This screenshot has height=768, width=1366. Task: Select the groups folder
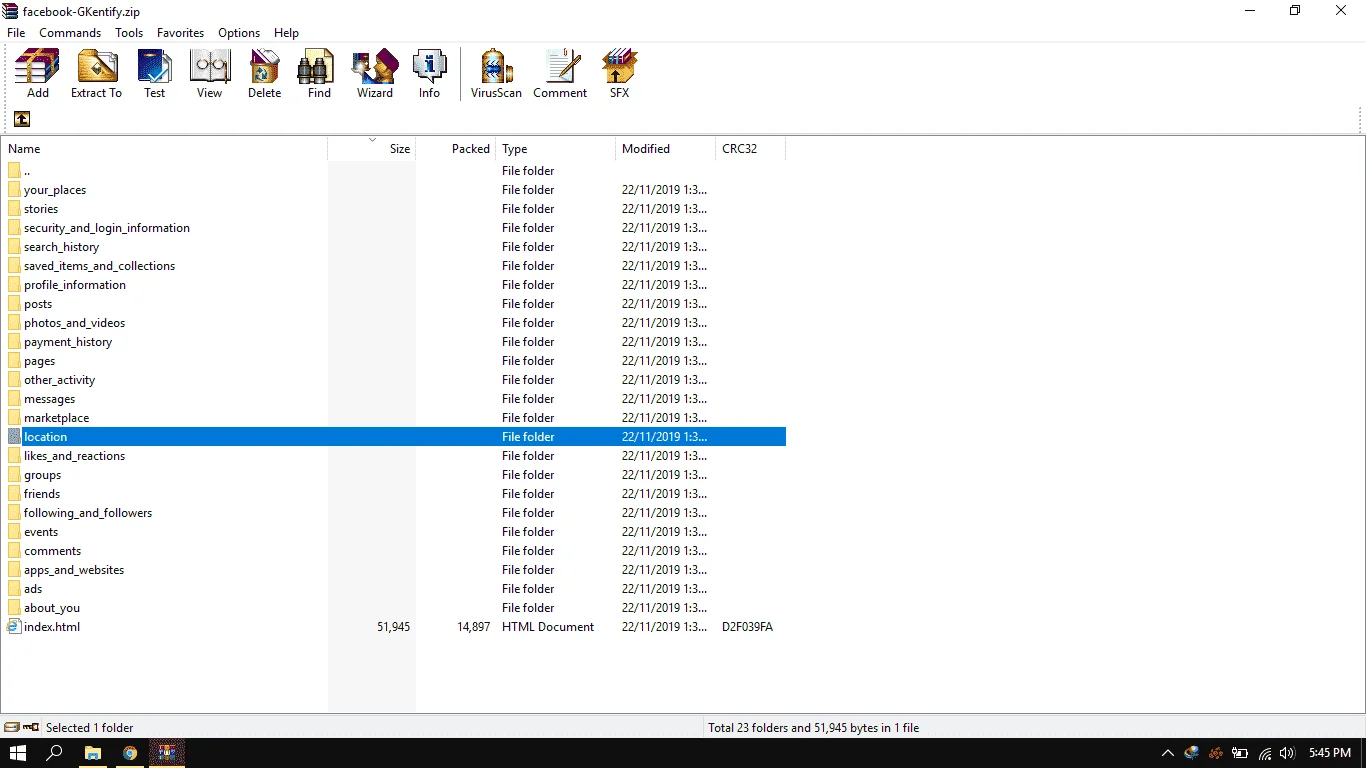click(x=394, y=475)
